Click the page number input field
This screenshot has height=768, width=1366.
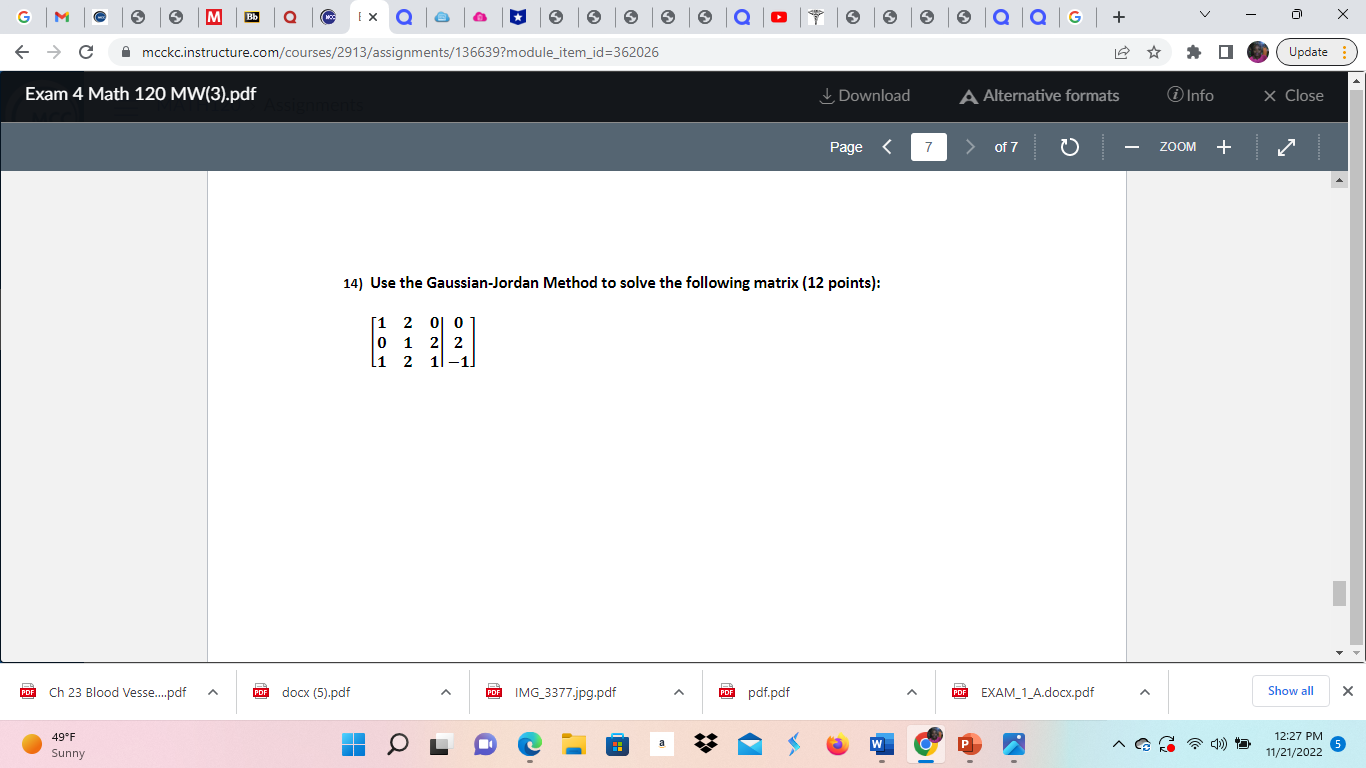929,147
